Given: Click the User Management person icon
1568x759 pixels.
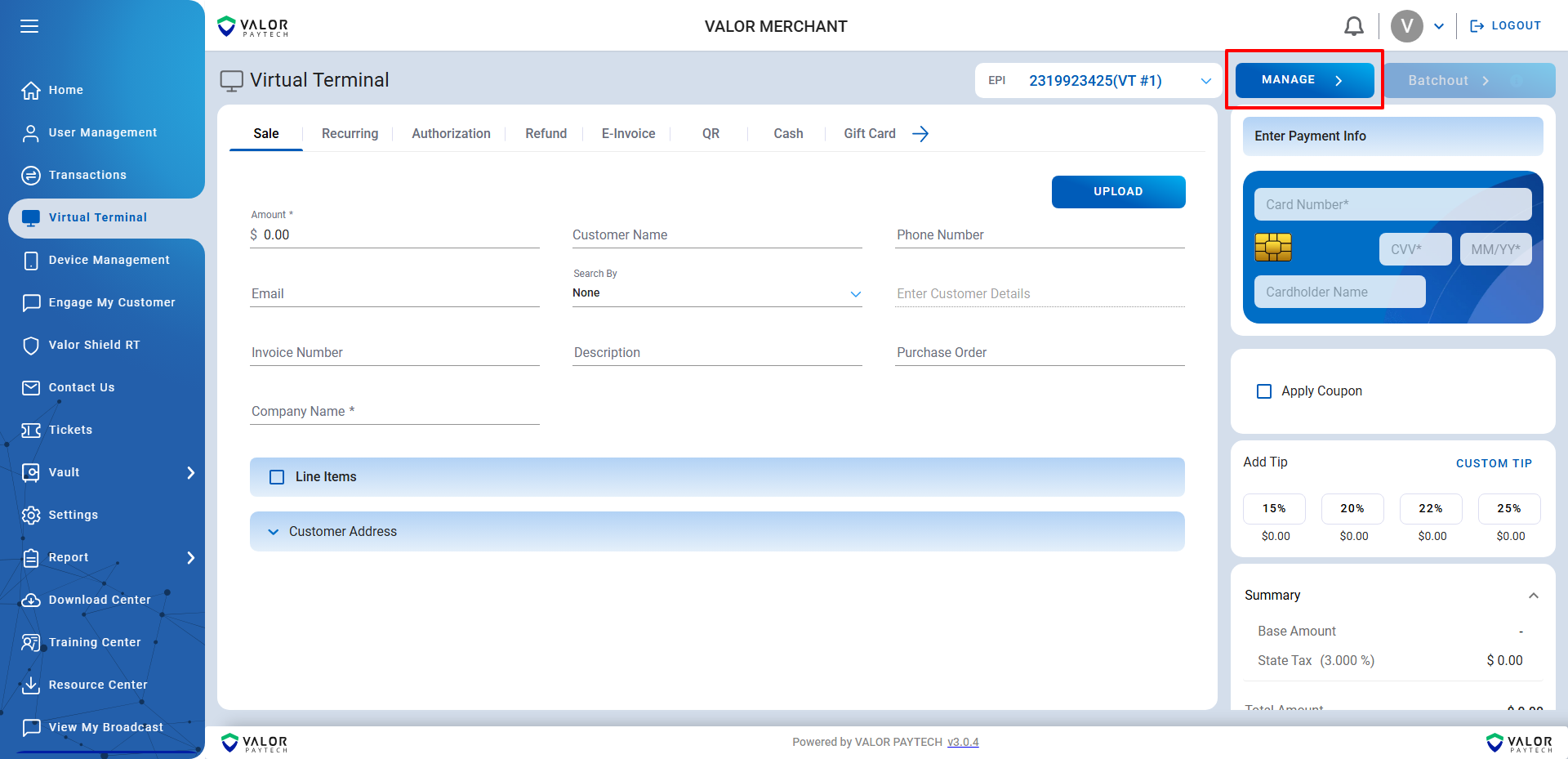Looking at the screenshot, I should (x=31, y=133).
